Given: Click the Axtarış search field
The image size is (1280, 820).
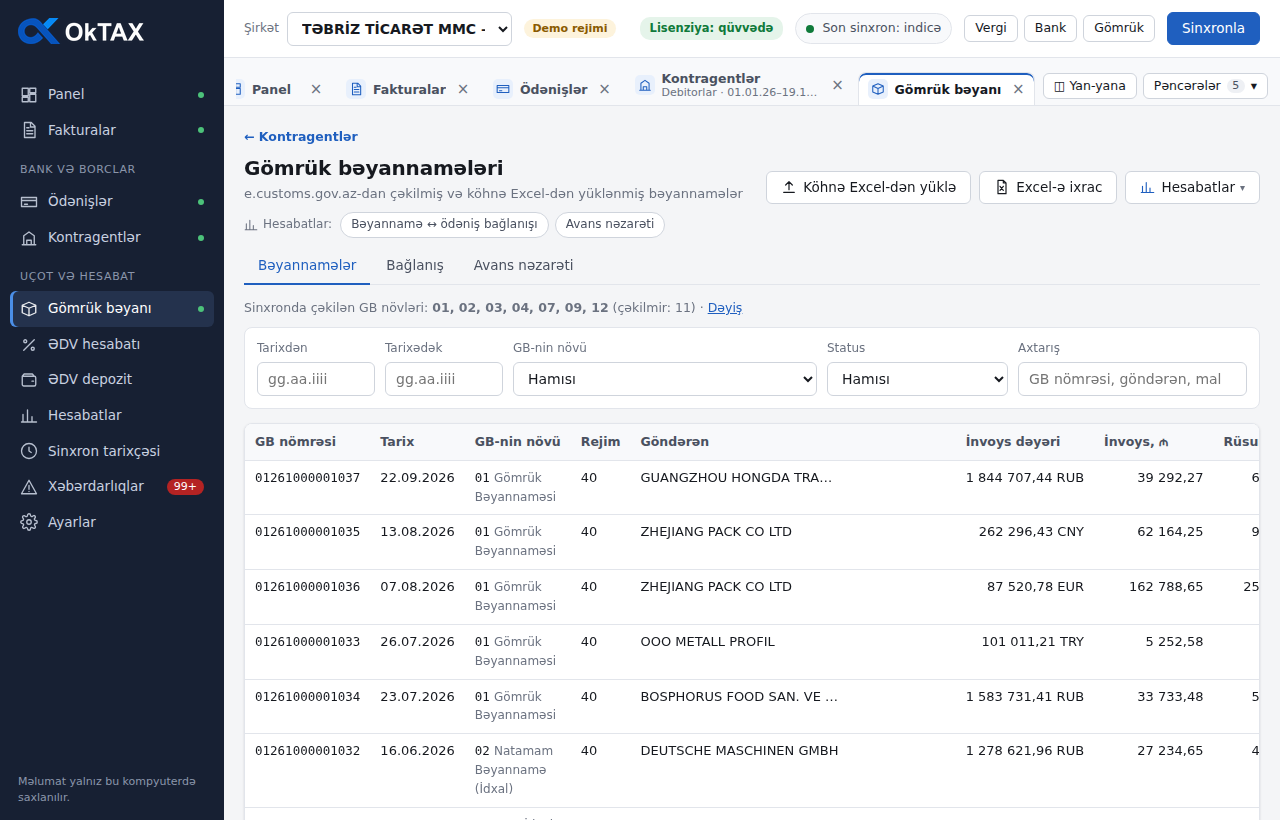Looking at the screenshot, I should point(1132,379).
